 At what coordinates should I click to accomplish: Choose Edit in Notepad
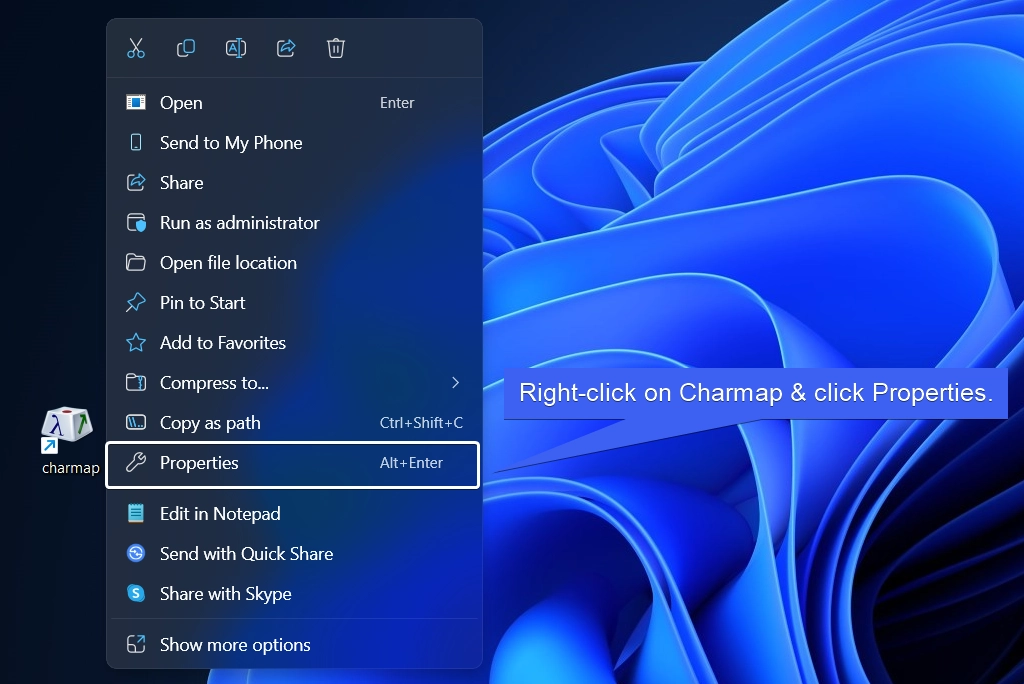pyautogui.click(x=293, y=513)
